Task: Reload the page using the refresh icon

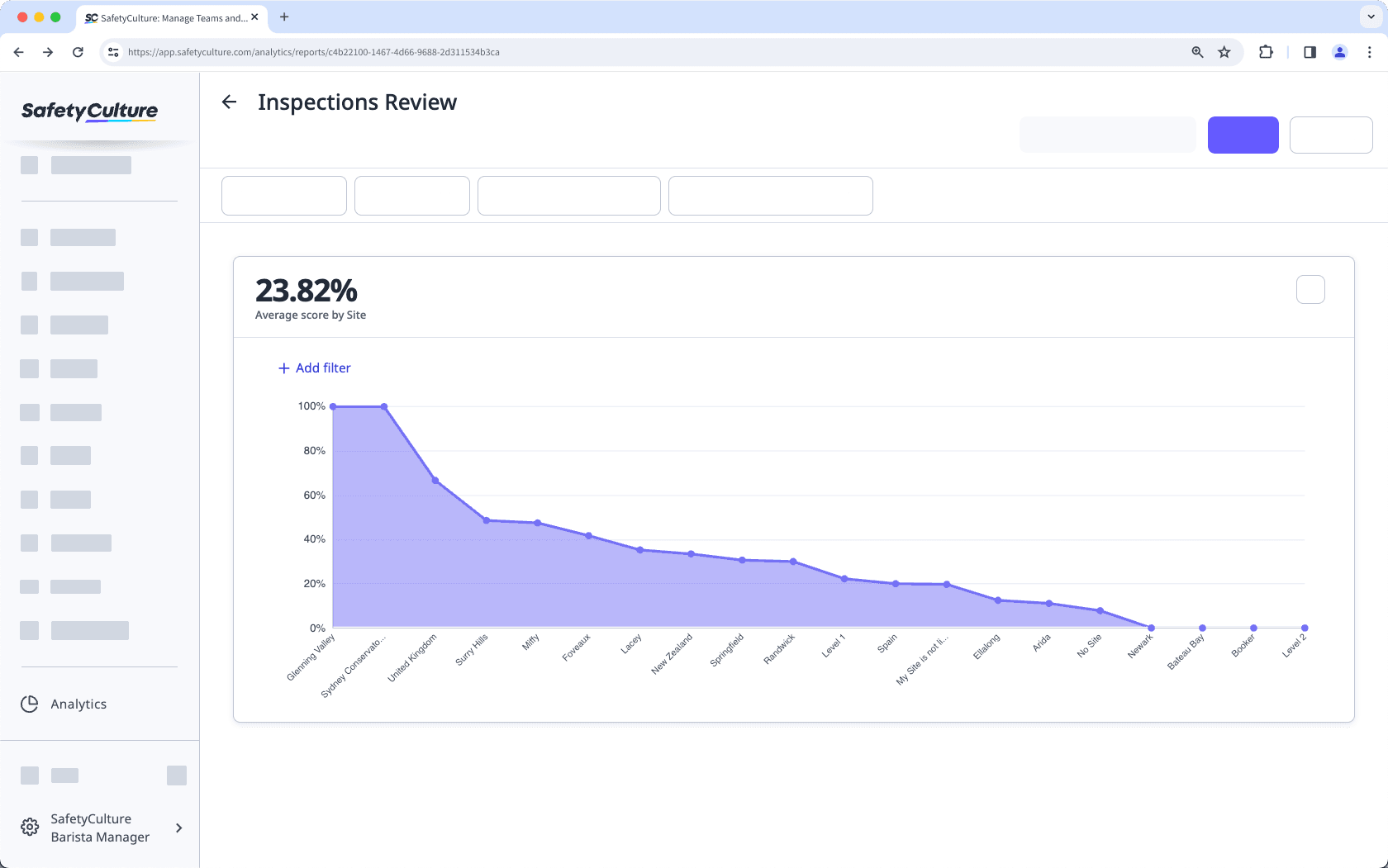Action: coord(78,51)
